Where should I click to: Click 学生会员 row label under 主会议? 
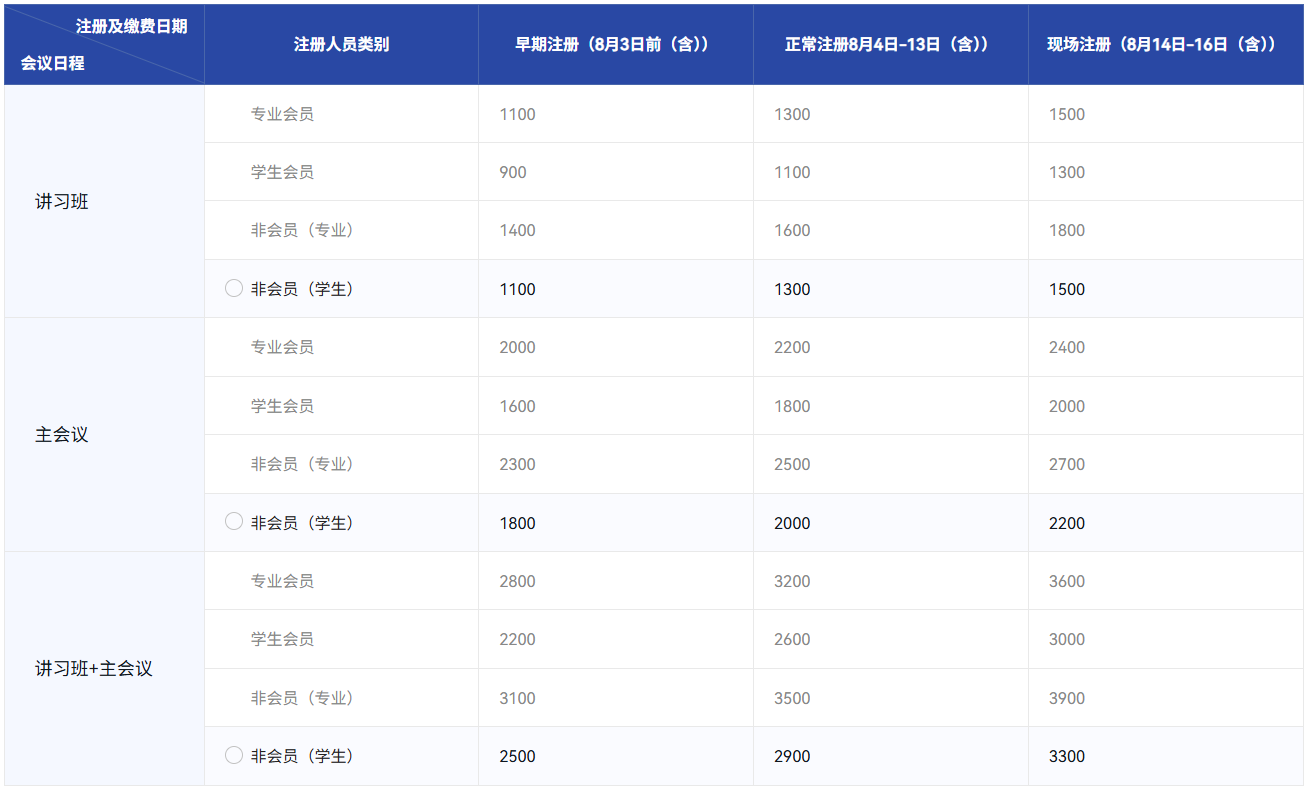(282, 406)
